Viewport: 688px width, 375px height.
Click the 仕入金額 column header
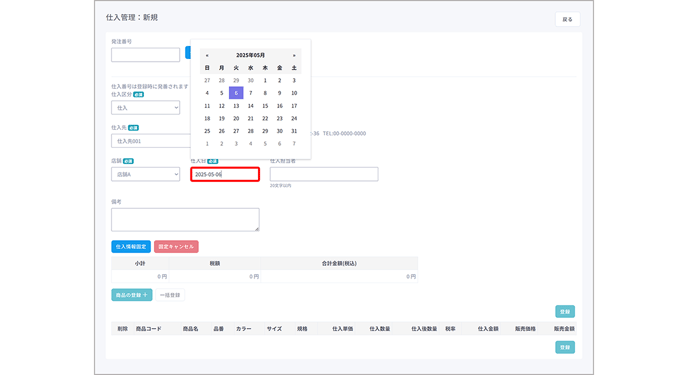[488, 329]
